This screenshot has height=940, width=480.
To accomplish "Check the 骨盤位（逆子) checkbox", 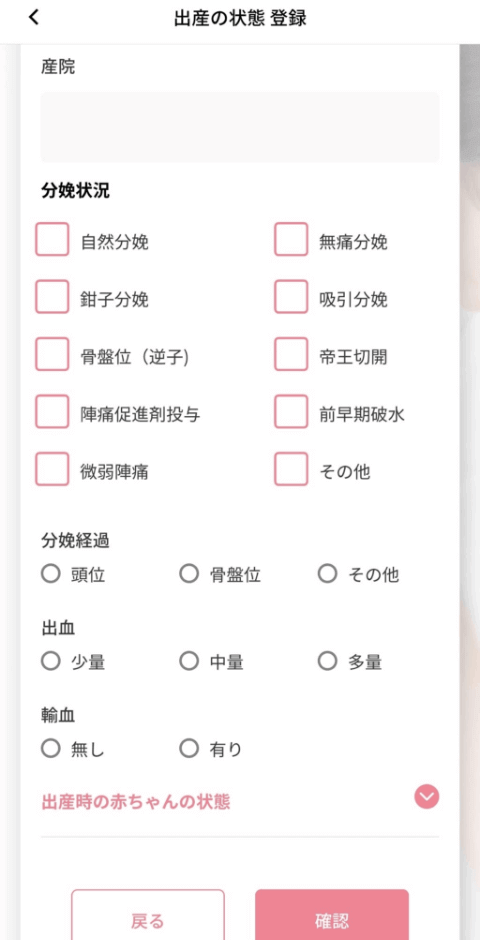I will point(52,354).
